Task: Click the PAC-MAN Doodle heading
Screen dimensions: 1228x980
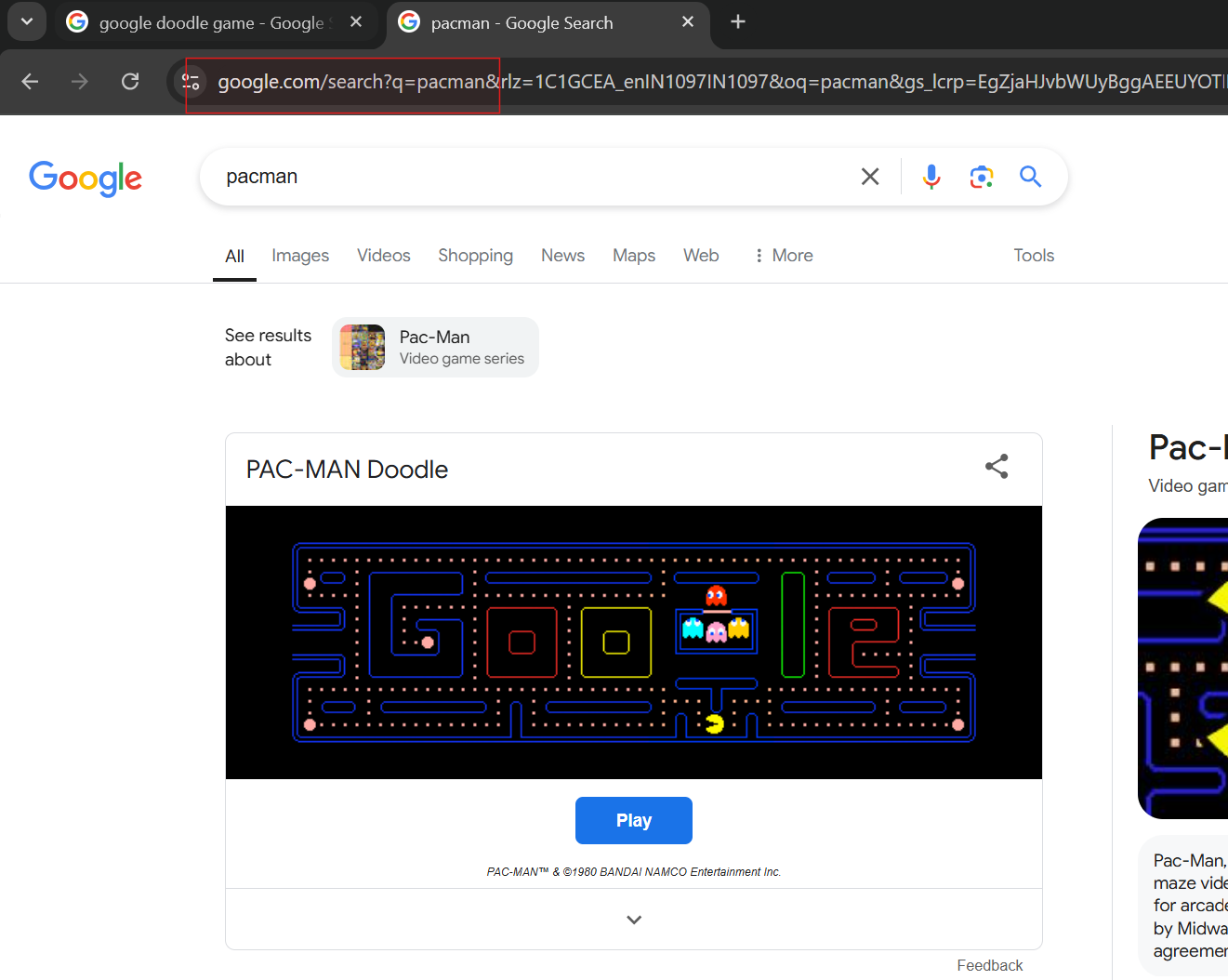Action: pos(347,470)
